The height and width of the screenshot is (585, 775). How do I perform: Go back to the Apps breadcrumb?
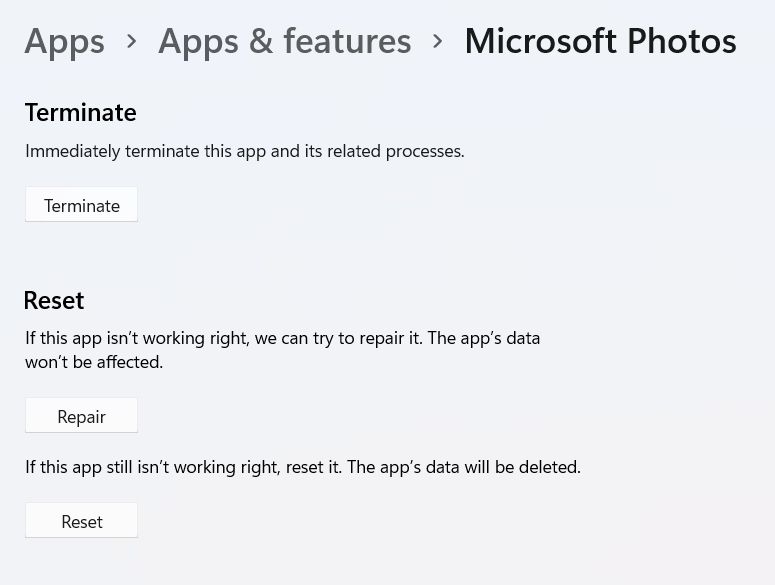coord(64,41)
